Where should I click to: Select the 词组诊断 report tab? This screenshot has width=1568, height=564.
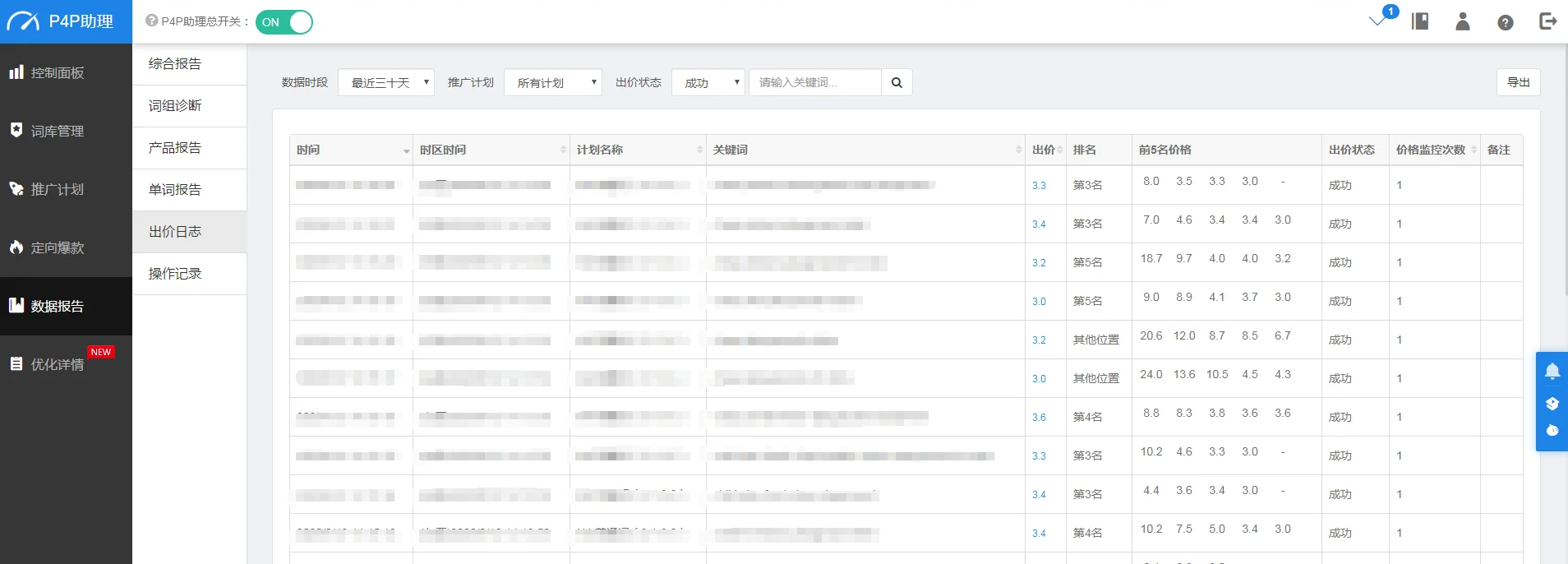point(175,105)
